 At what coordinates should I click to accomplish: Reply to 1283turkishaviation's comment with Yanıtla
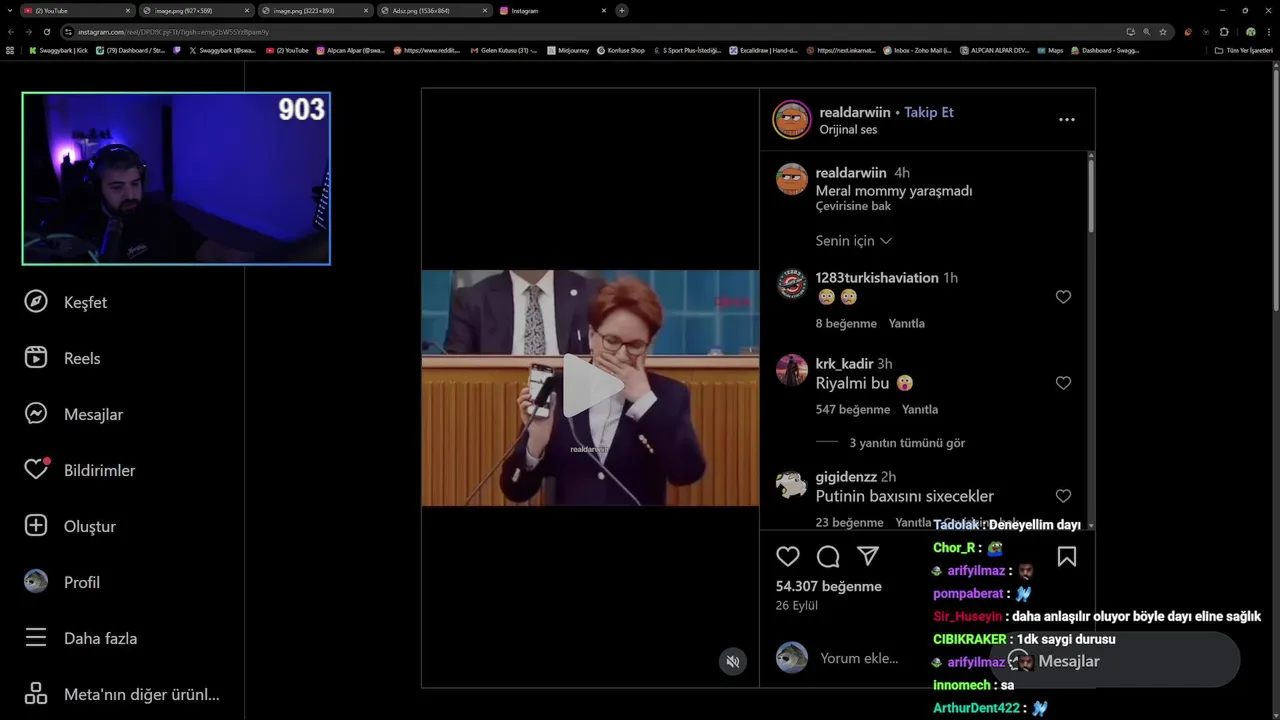907,324
